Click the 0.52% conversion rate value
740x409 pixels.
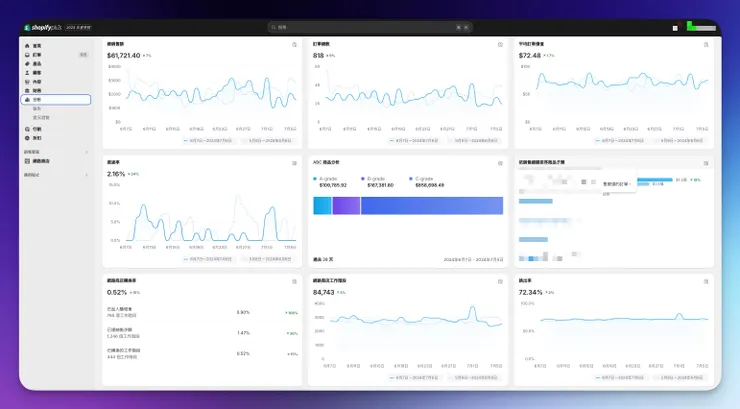pos(117,292)
